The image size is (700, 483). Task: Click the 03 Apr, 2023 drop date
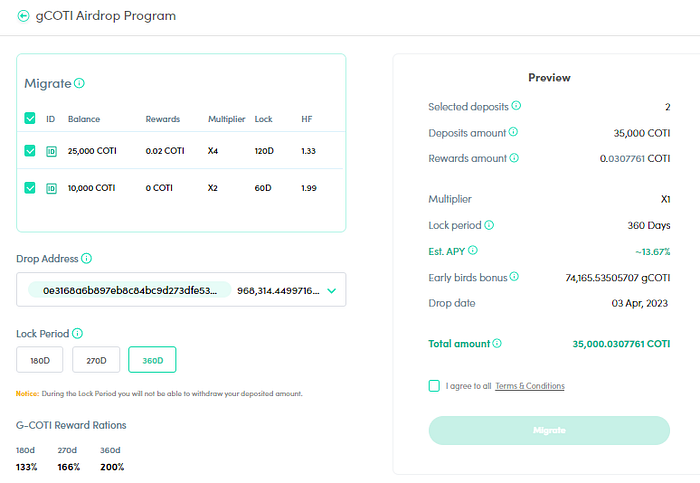click(x=640, y=304)
